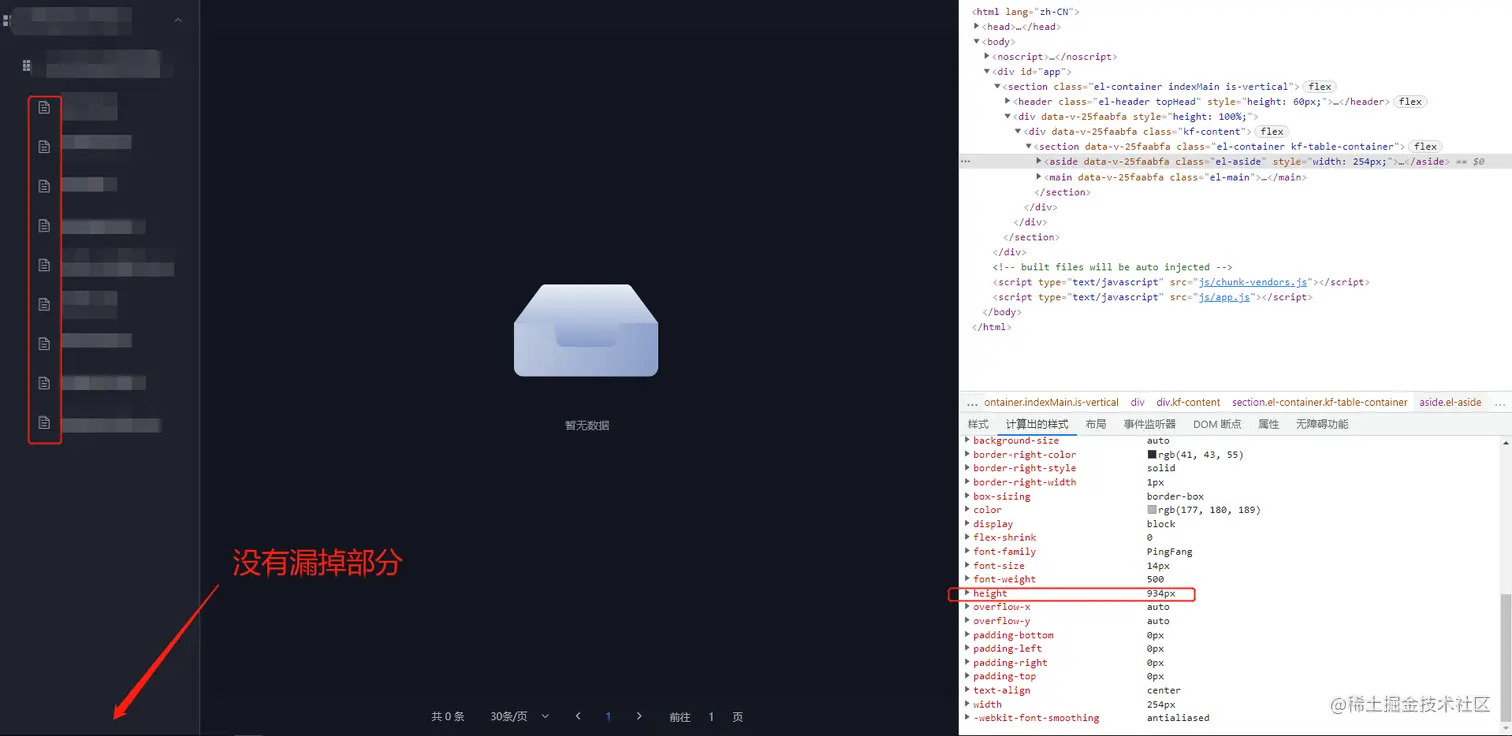The height and width of the screenshot is (736, 1512).
Task: Open the 布局 tab
Action: (x=1096, y=424)
